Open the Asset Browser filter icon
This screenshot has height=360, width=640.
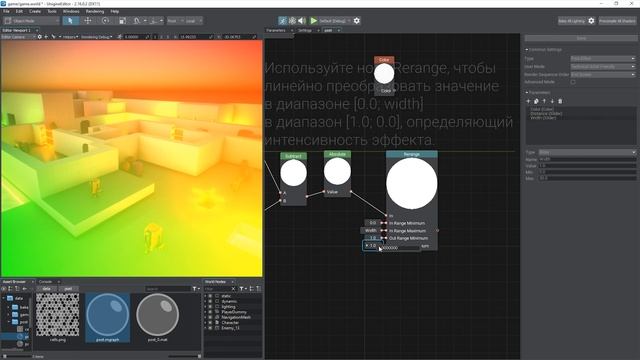pos(195,289)
